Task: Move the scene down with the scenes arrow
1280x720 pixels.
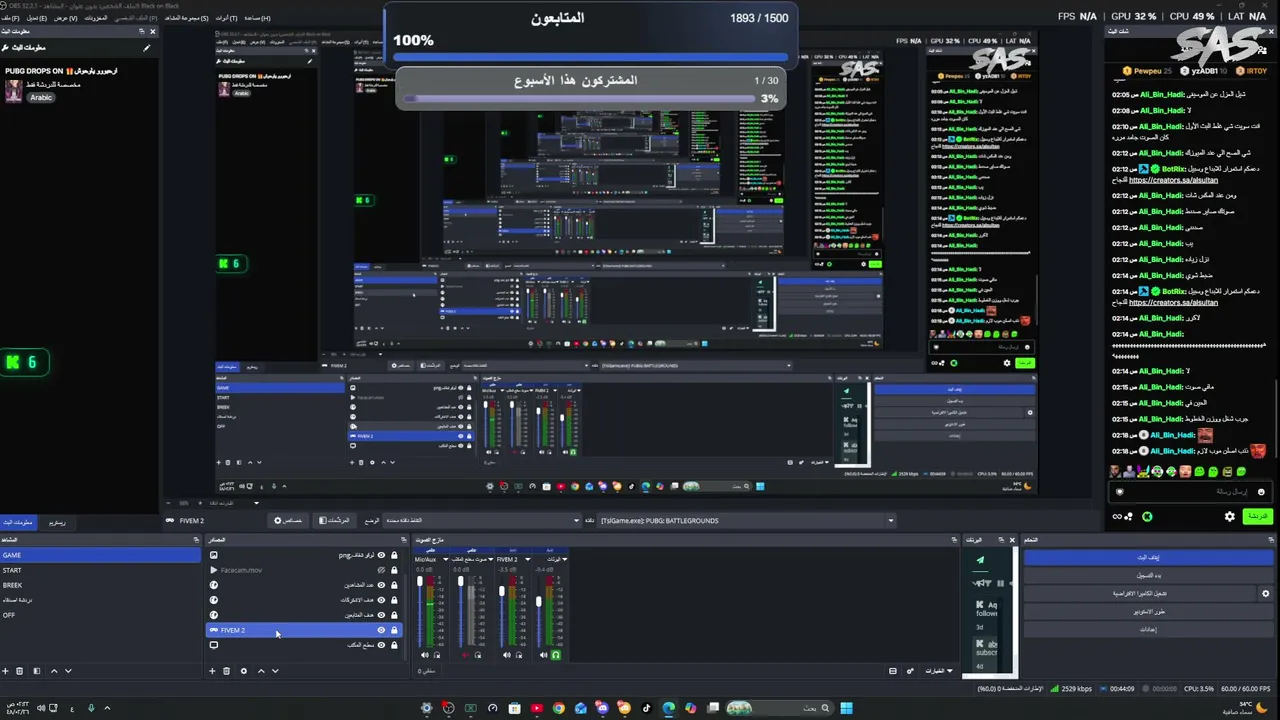Action: pyautogui.click(x=68, y=671)
